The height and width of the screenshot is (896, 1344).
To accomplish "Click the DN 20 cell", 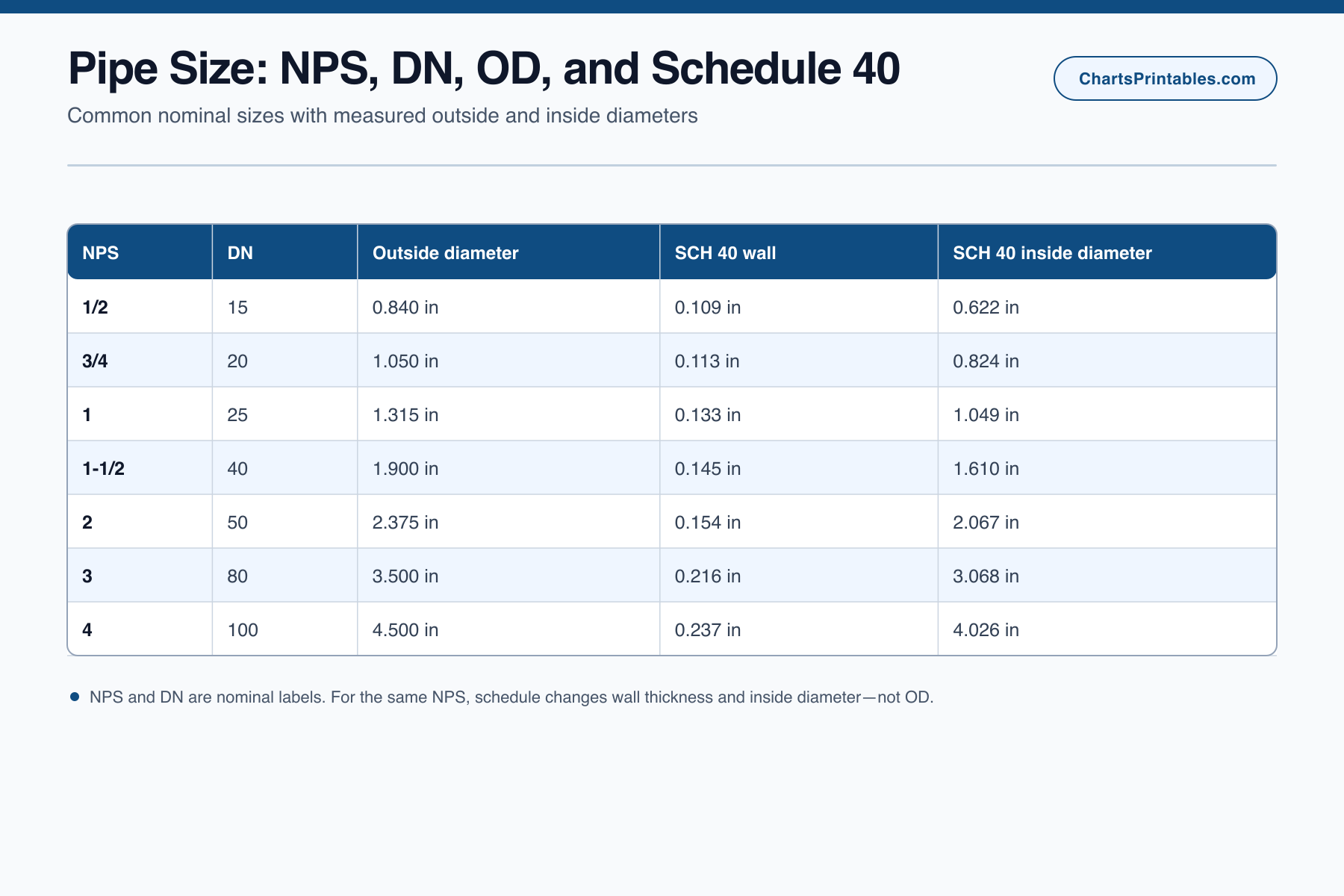I will click(x=284, y=361).
